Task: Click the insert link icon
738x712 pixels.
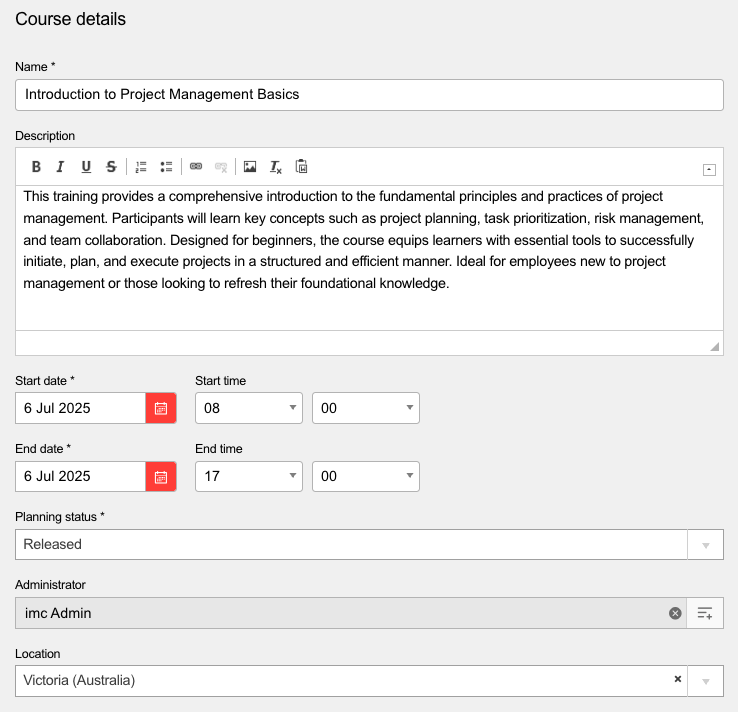Action: [196, 167]
